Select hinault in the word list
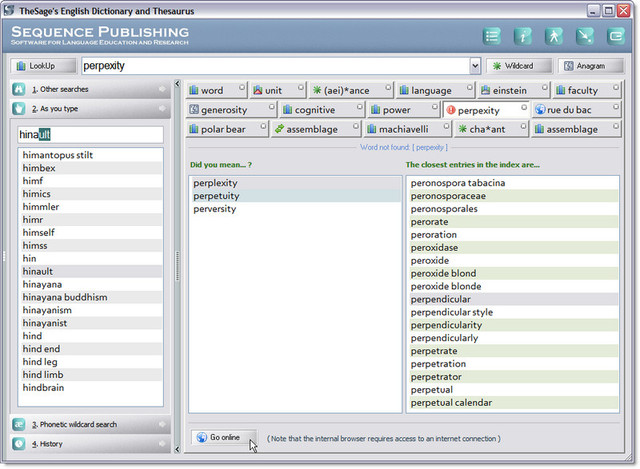640x469 pixels. pos(90,271)
